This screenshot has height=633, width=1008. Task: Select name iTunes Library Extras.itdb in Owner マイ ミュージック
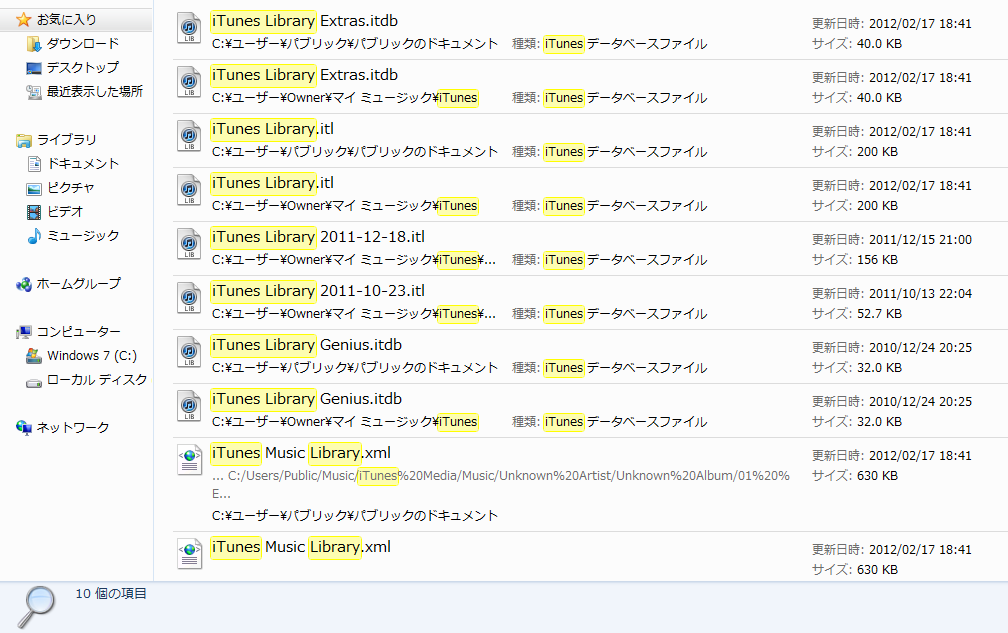tap(305, 75)
